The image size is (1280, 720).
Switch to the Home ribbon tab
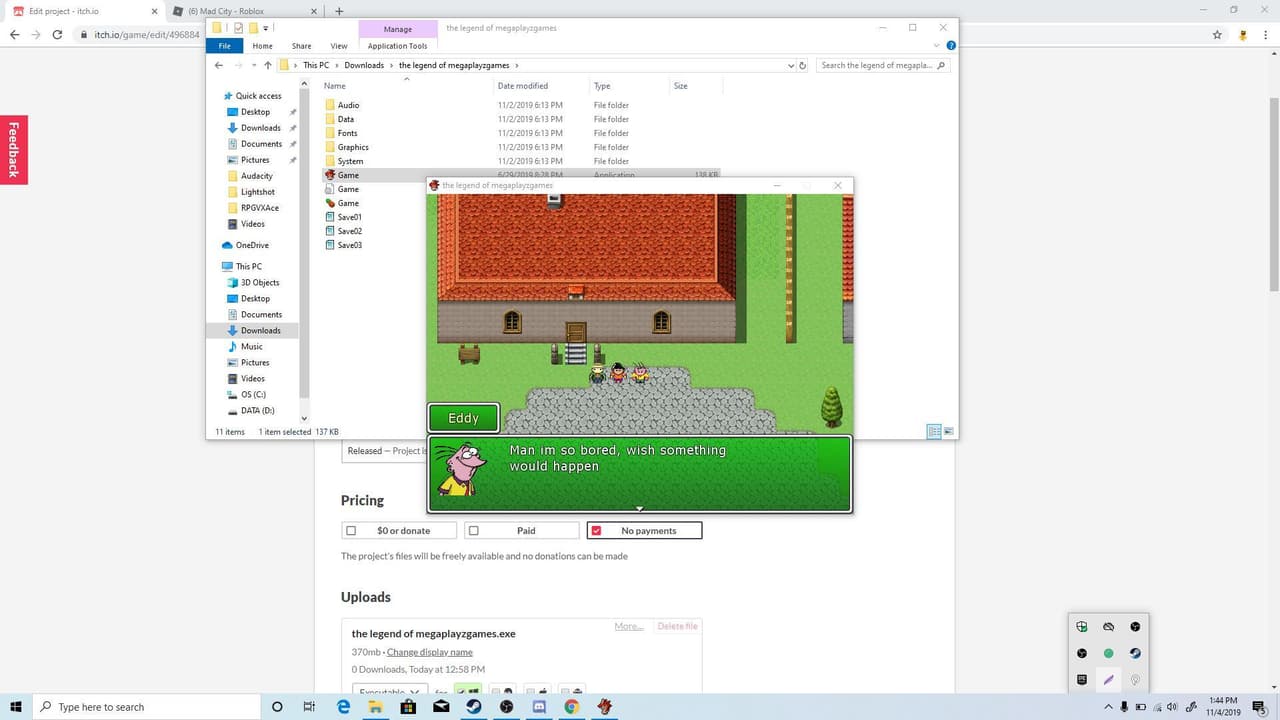[x=262, y=46]
